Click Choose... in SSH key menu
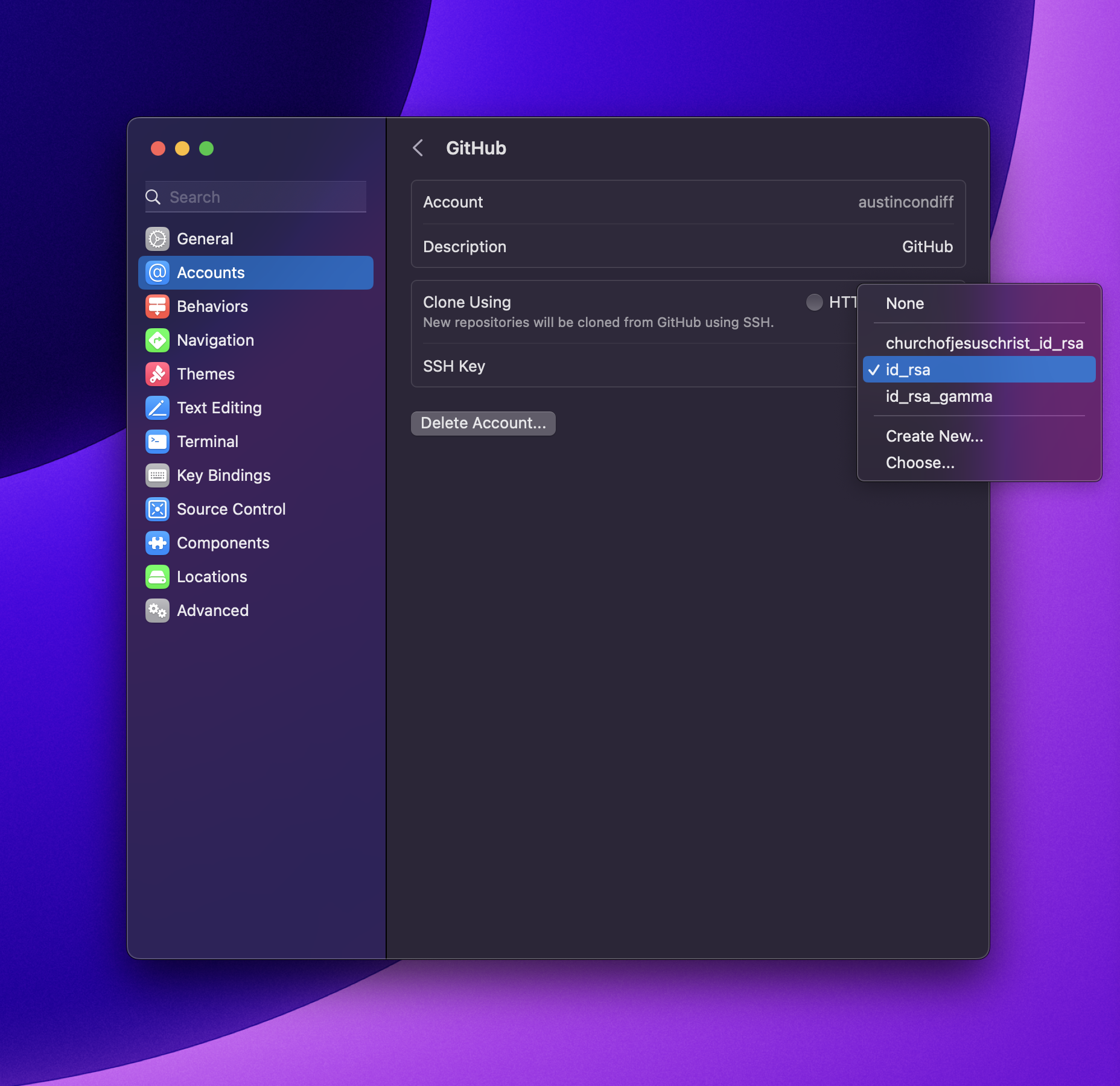This screenshot has width=1120, height=1086. click(979, 463)
